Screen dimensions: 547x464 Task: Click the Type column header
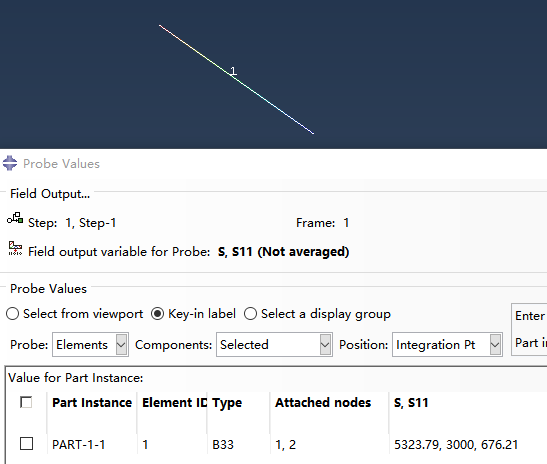click(x=227, y=403)
